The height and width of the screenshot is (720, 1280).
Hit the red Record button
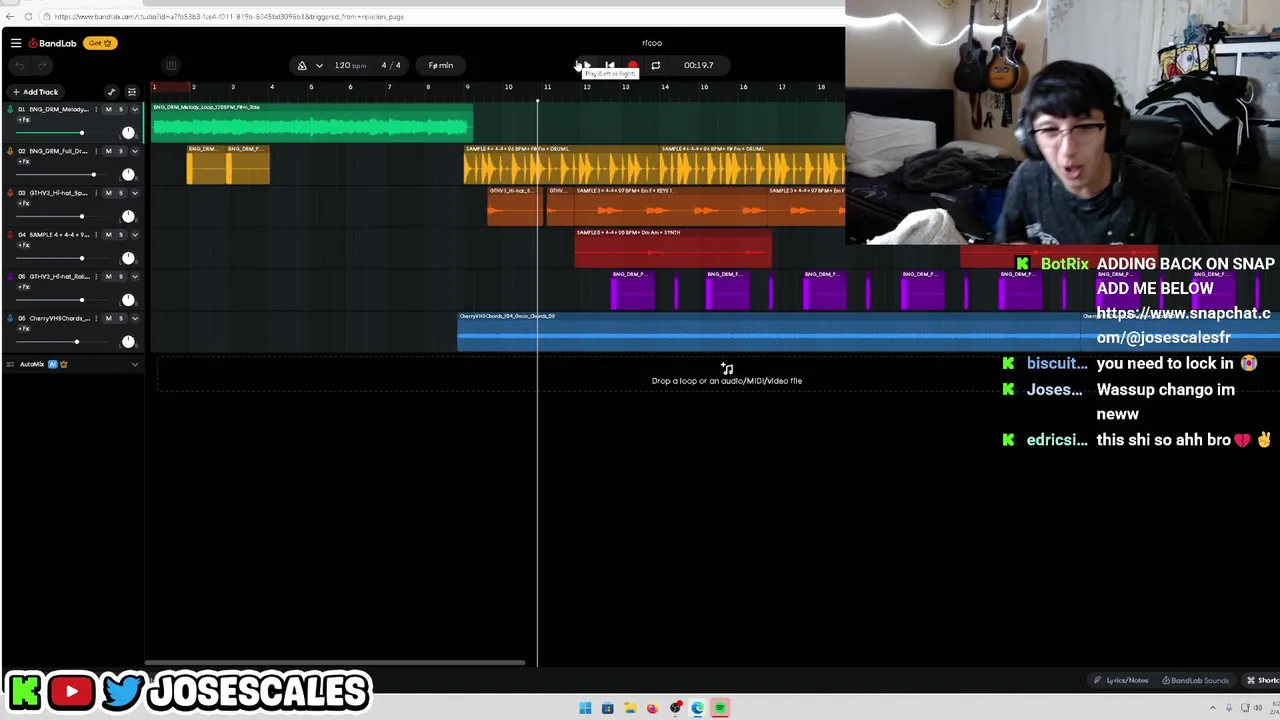click(x=632, y=66)
